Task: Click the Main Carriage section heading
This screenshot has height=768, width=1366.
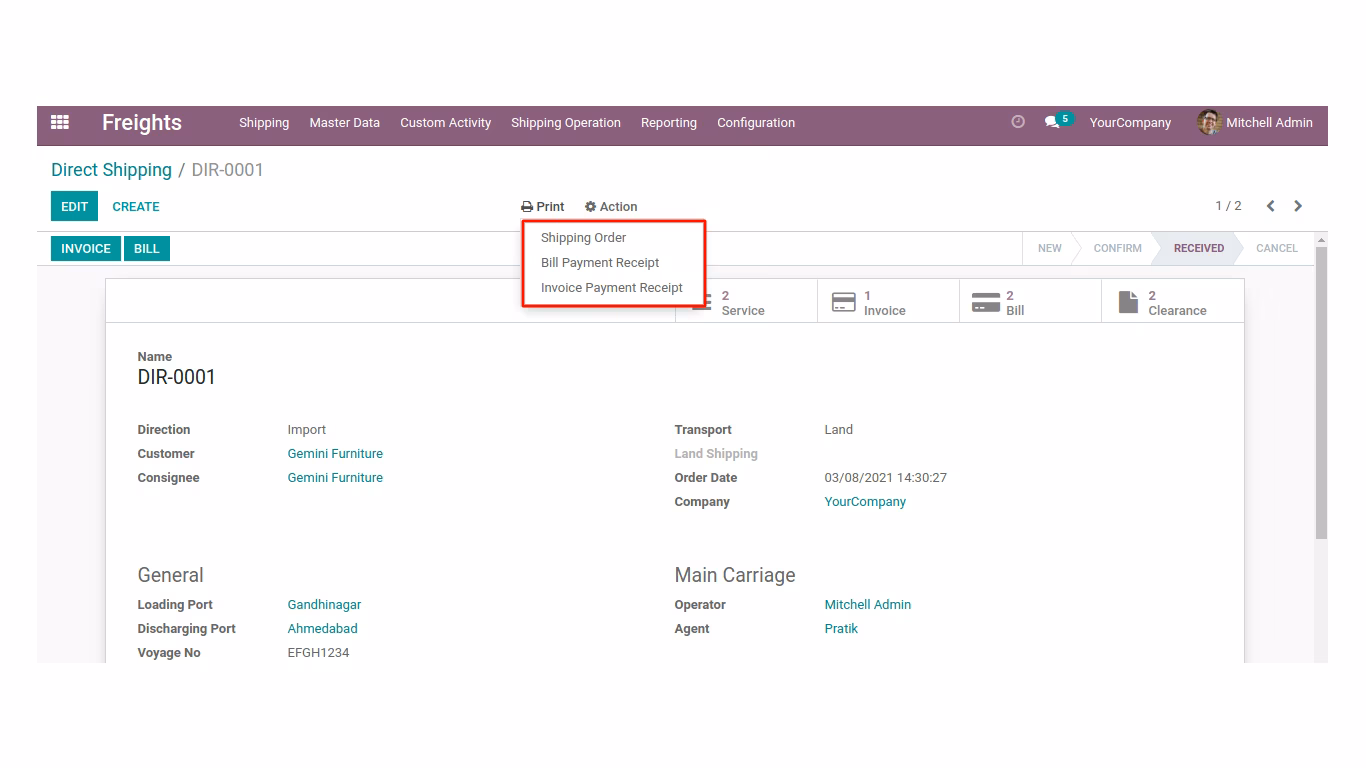Action: click(x=735, y=575)
